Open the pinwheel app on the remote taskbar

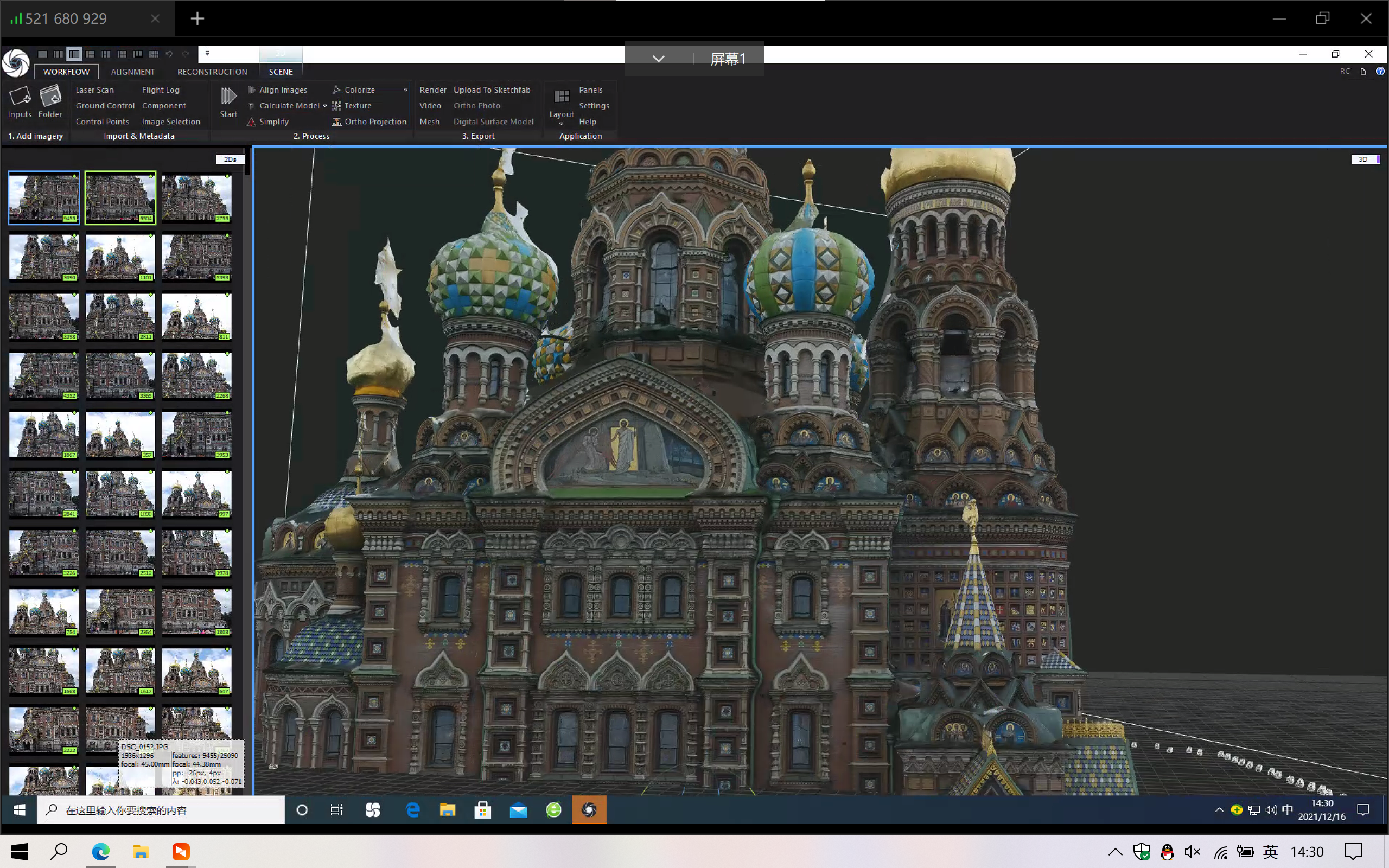pos(373,810)
